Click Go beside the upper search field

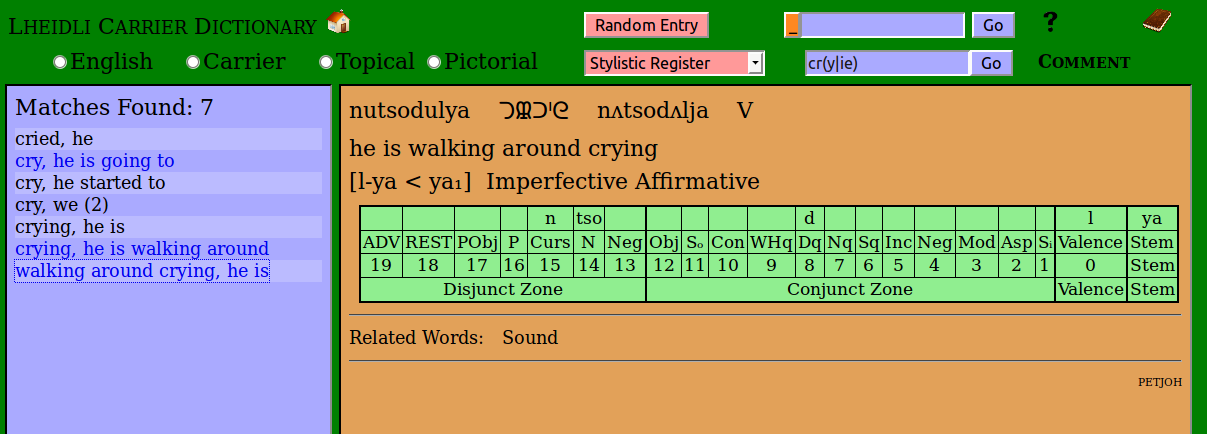(x=992, y=25)
